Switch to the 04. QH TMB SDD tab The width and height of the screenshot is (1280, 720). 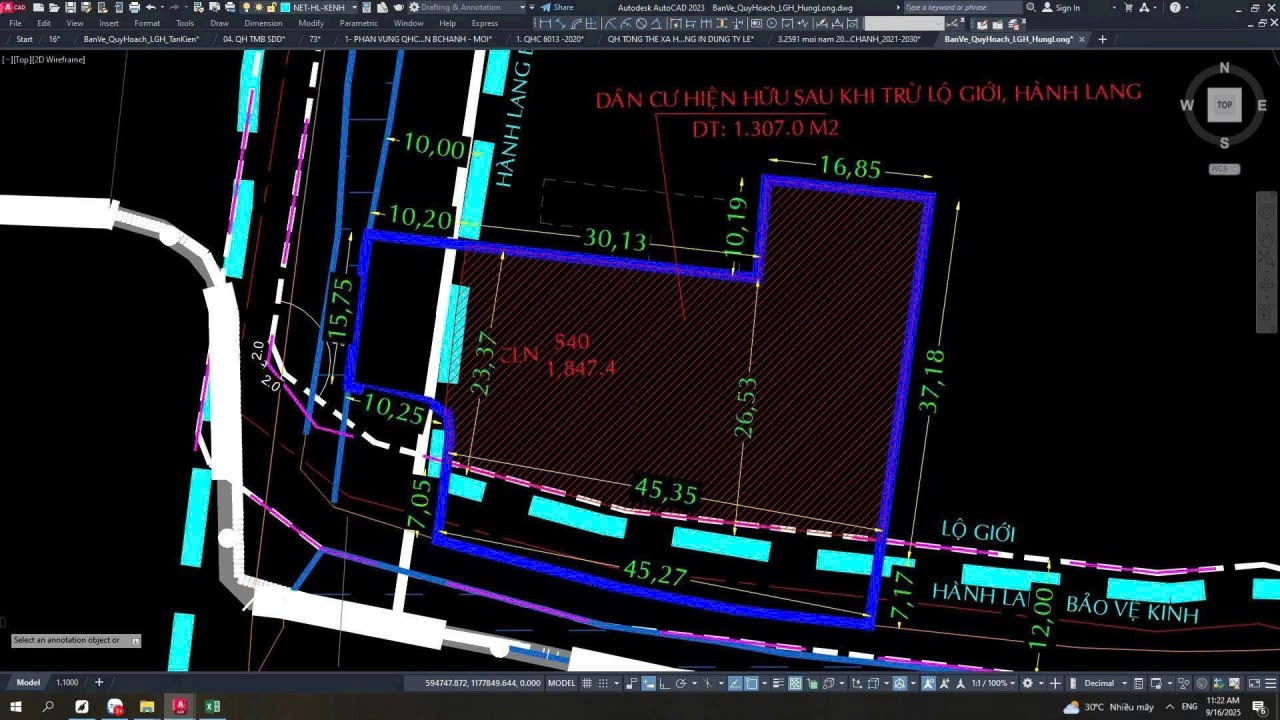(x=254, y=39)
